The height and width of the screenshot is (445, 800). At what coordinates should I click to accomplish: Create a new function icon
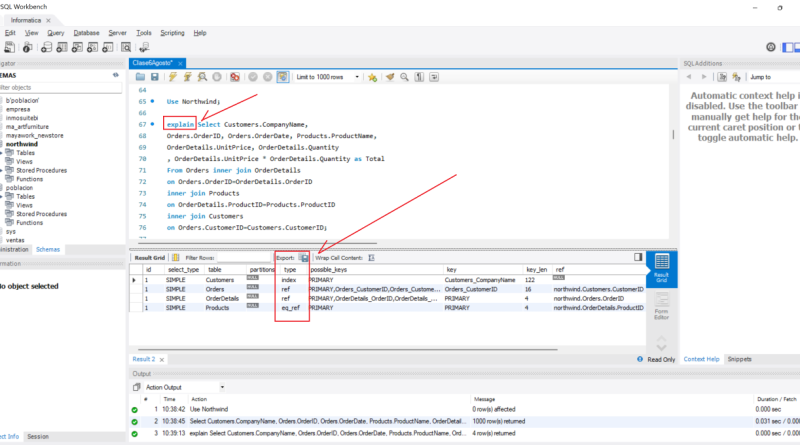(x=108, y=47)
